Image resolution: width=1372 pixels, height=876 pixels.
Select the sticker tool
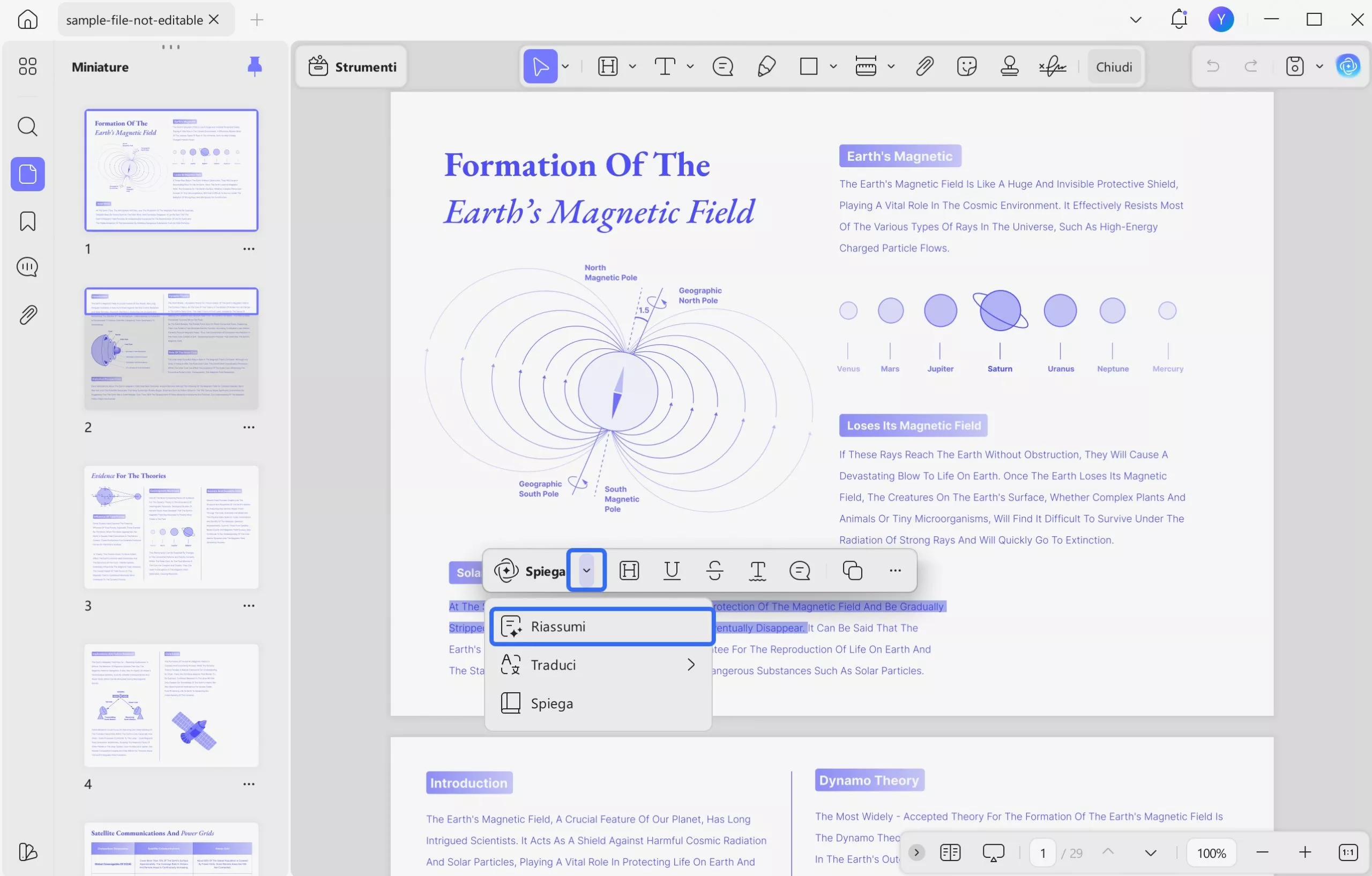[x=967, y=66]
